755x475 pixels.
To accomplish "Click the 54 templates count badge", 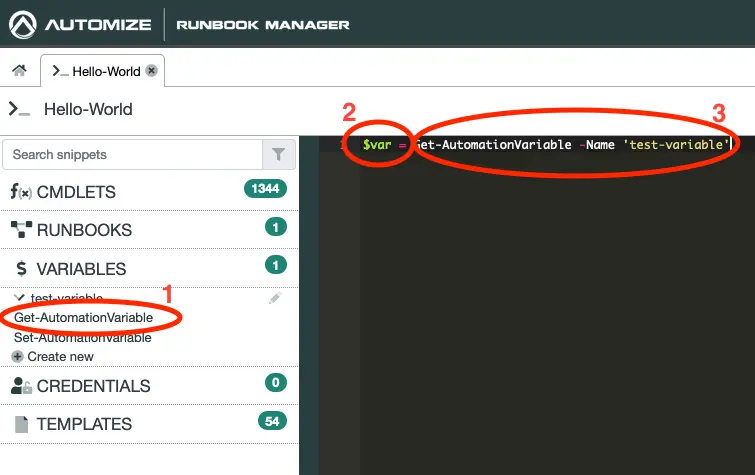I will coord(273,421).
